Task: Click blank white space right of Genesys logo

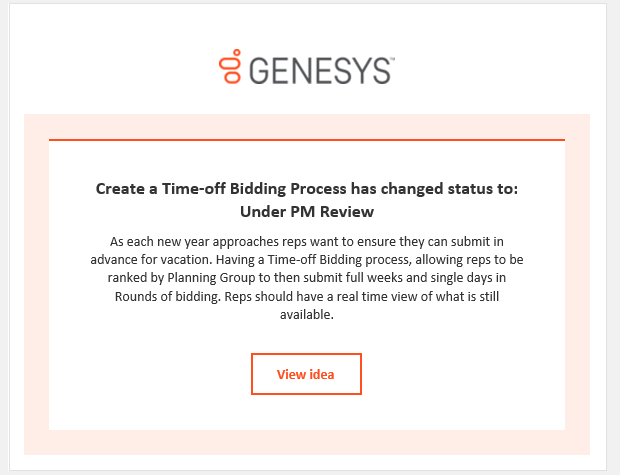Action: point(500,66)
